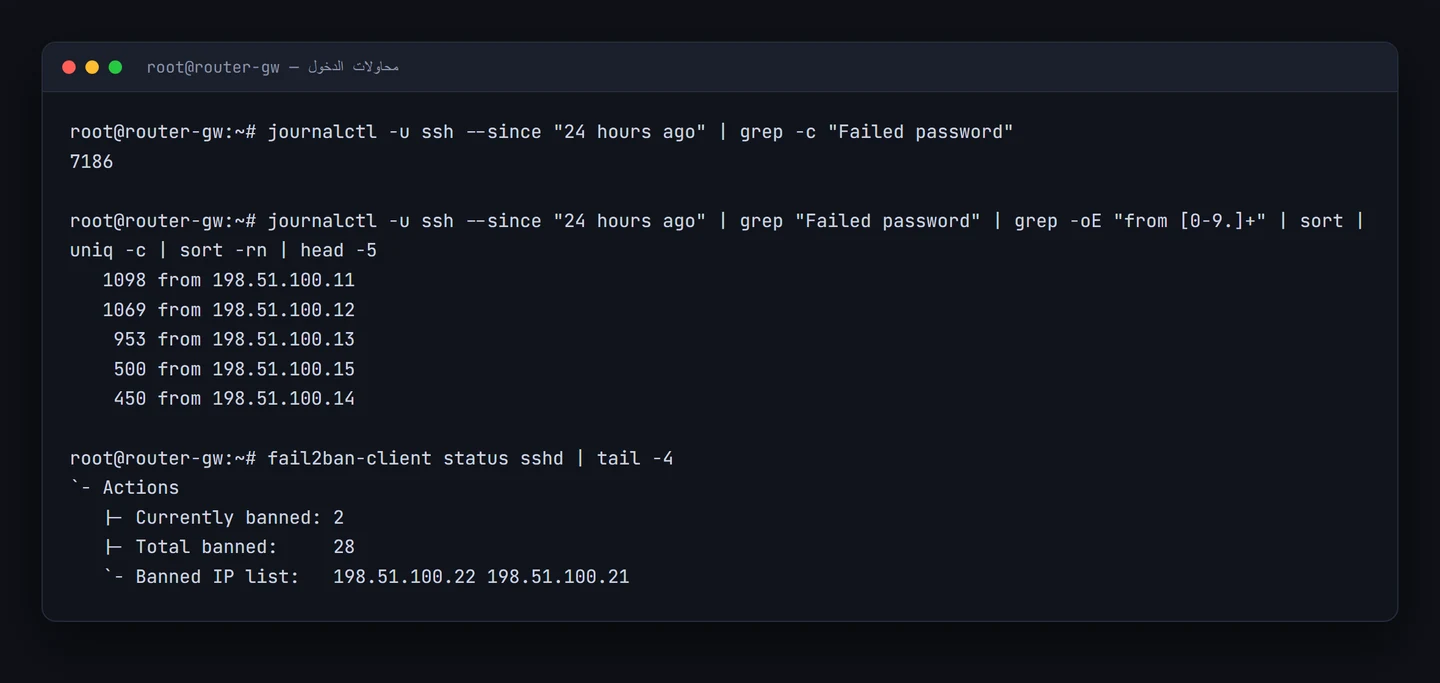Click IP address 198.51.100.11 in output
Image resolution: width=1440 pixels, height=683 pixels.
point(284,280)
